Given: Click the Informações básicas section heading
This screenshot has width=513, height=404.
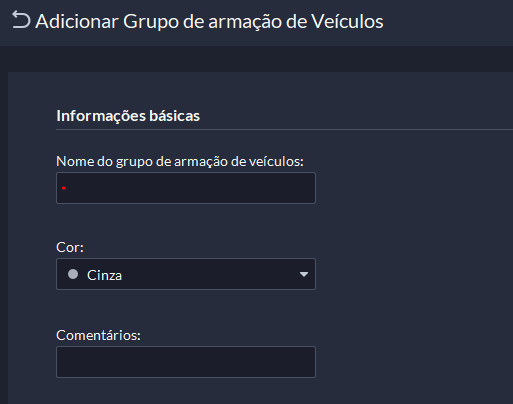Looking at the screenshot, I should tap(128, 116).
